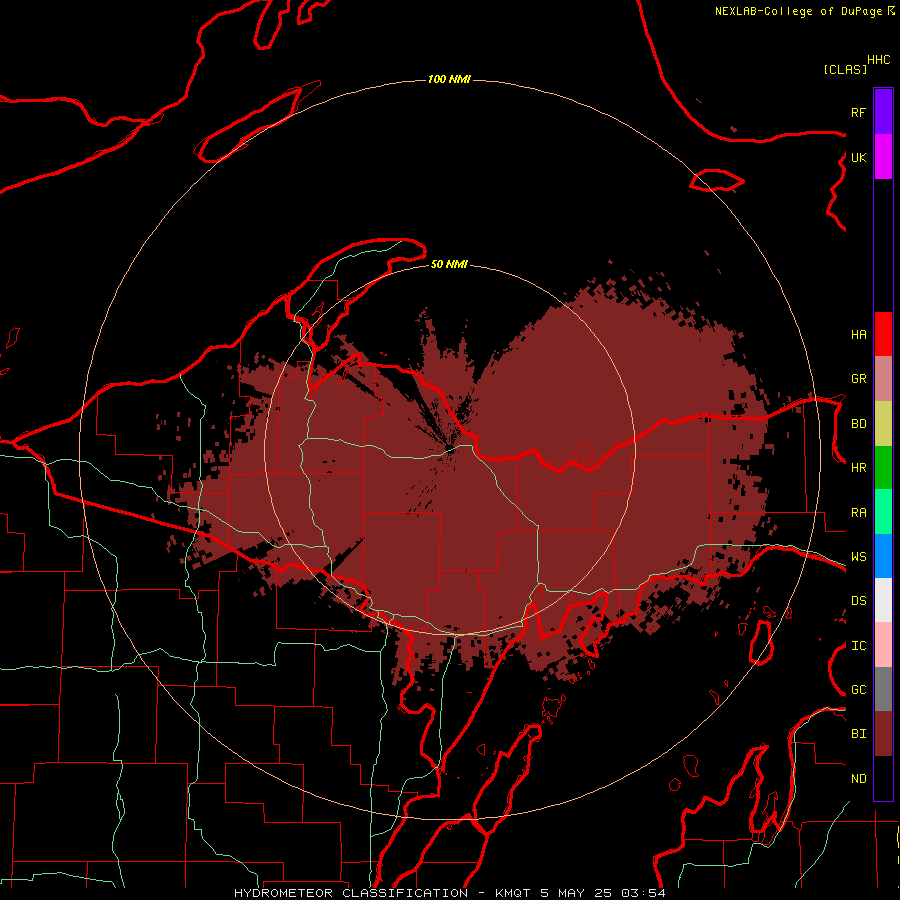
Task: Click the 100 NMI range ring label
Action: point(449,79)
